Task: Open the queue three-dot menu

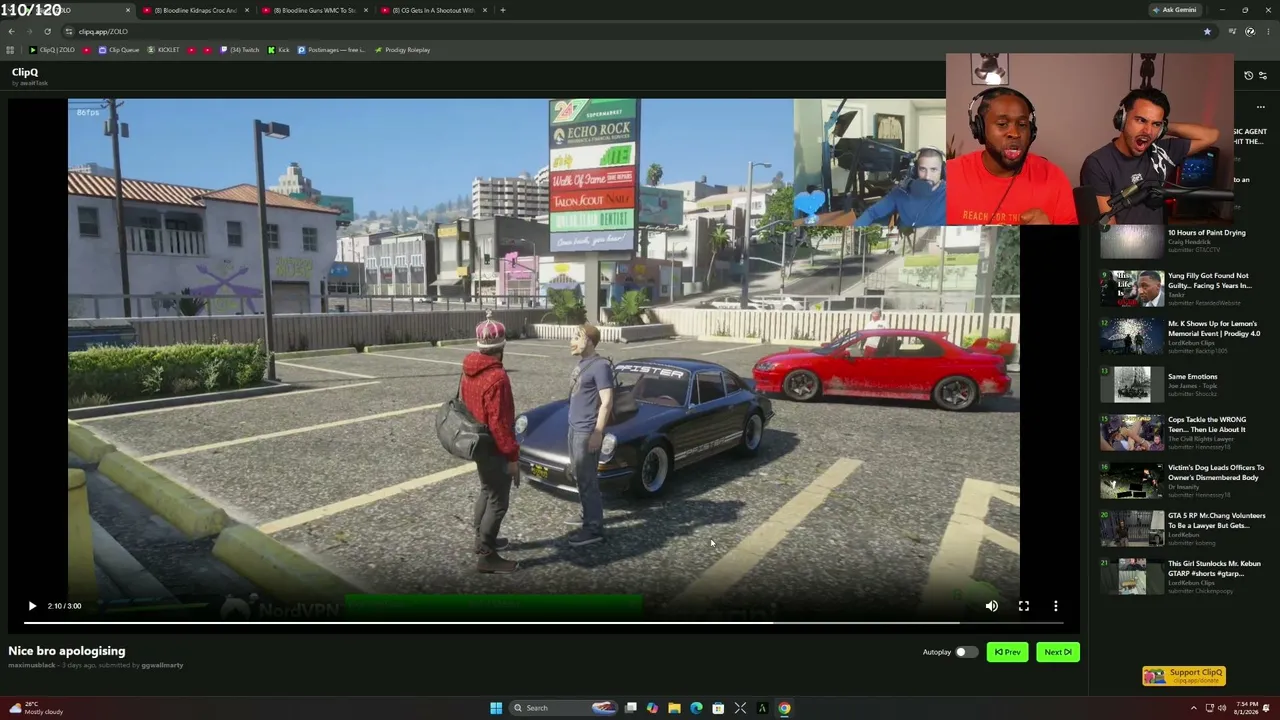Action: pos(1261,107)
